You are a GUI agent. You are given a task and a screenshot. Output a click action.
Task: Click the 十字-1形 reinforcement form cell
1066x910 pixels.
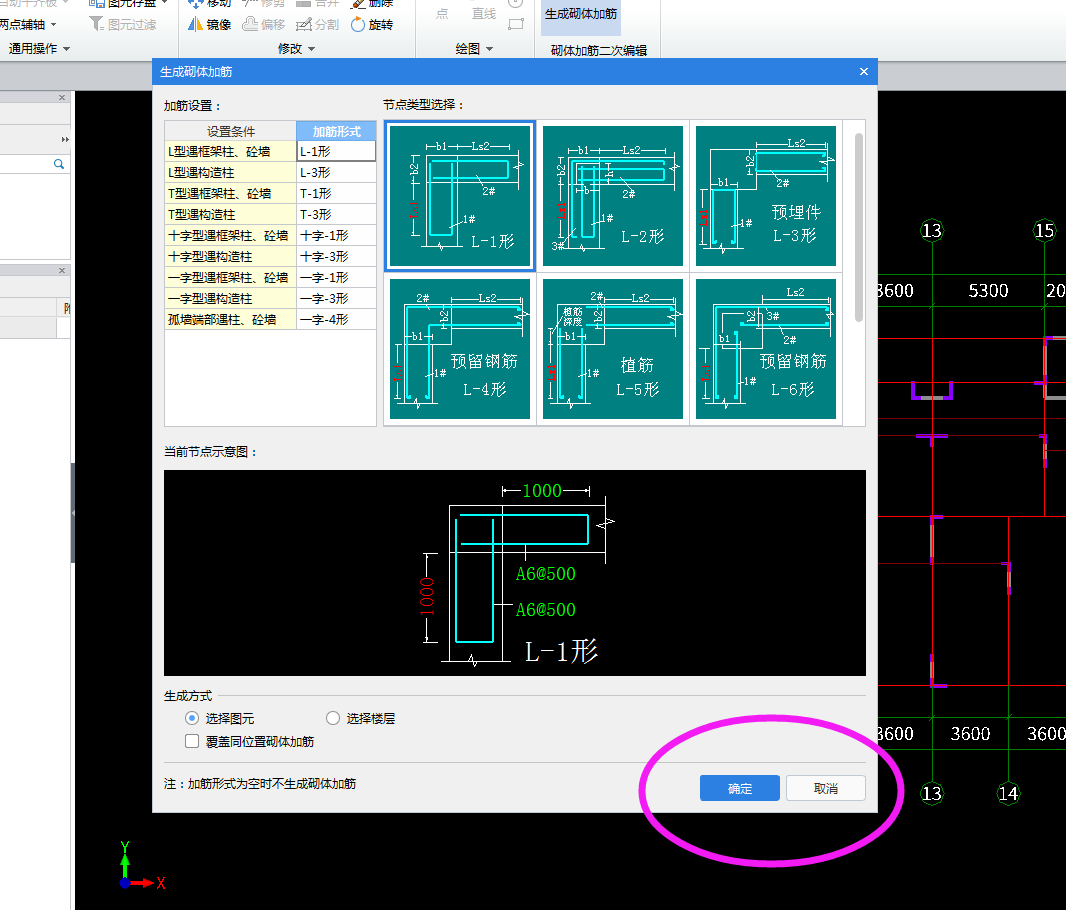point(336,236)
